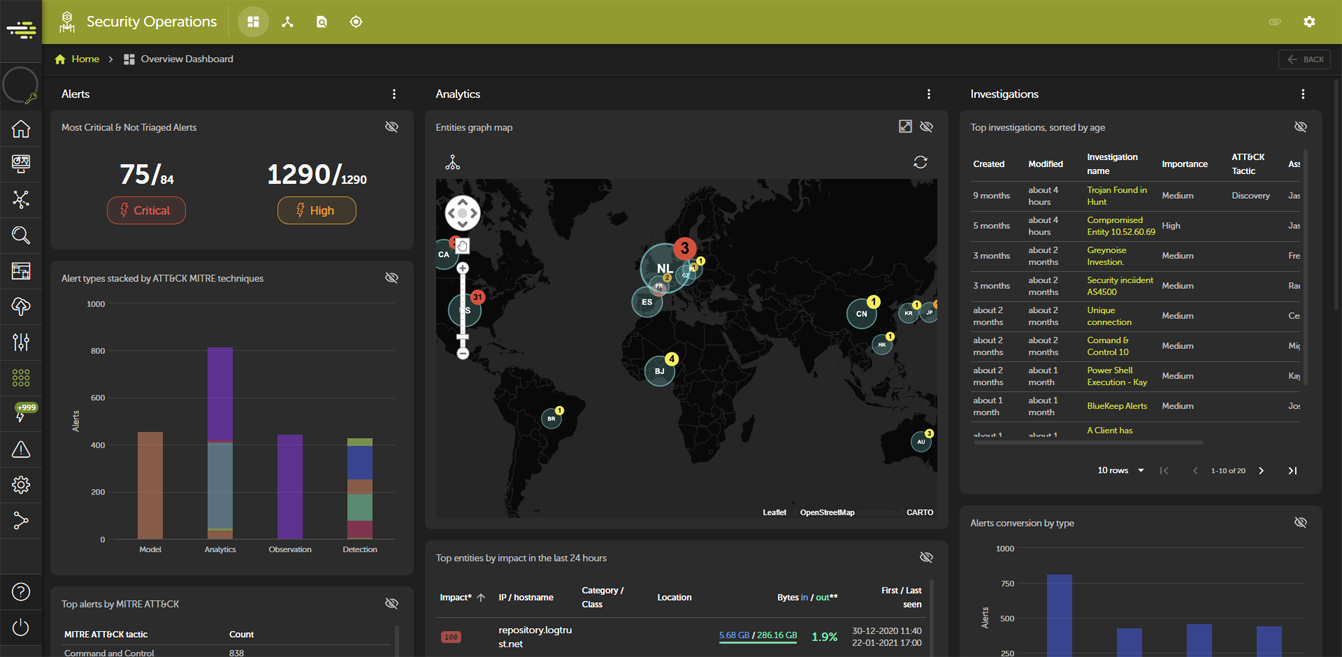
Task: Filter by Critical alerts button
Action: (x=146, y=210)
